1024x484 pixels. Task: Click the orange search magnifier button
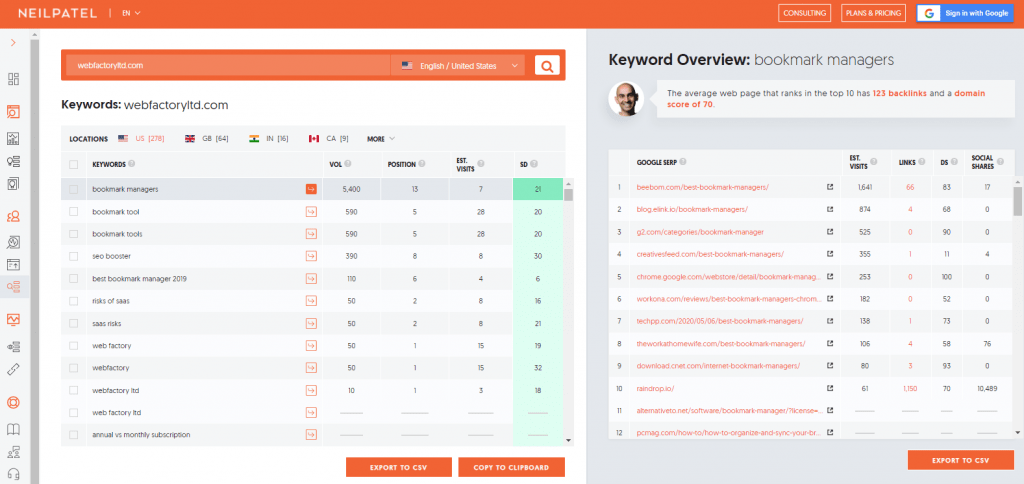(x=547, y=65)
